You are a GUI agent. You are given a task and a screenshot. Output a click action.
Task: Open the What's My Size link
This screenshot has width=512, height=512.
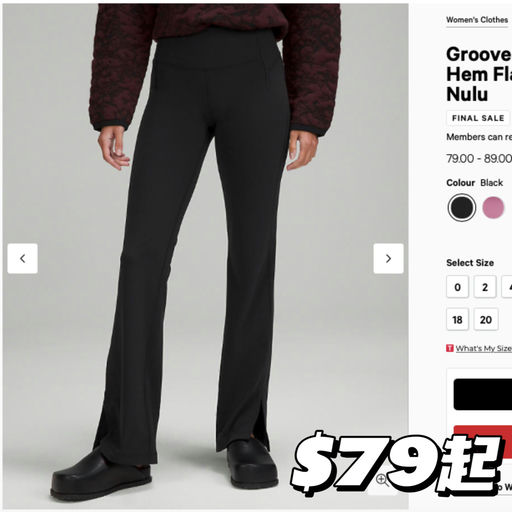(x=484, y=348)
